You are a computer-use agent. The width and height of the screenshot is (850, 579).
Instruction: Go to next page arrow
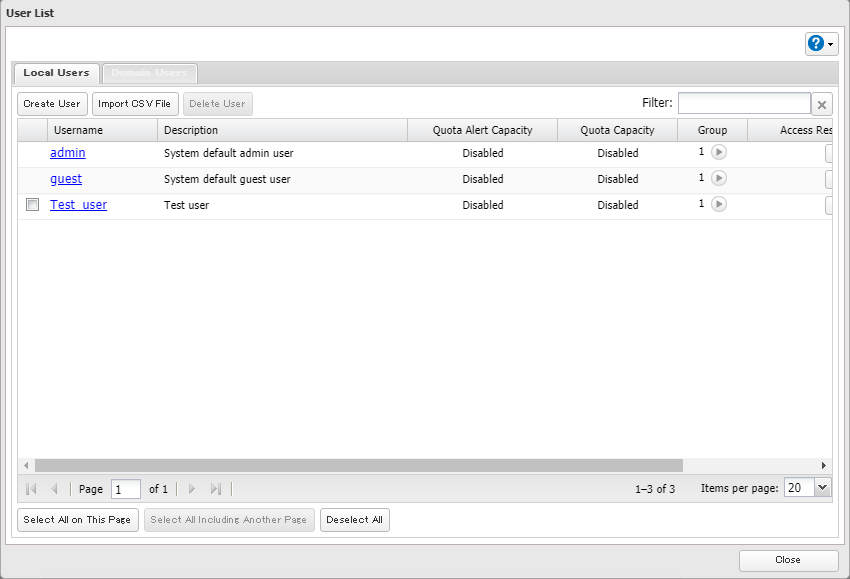click(x=192, y=489)
